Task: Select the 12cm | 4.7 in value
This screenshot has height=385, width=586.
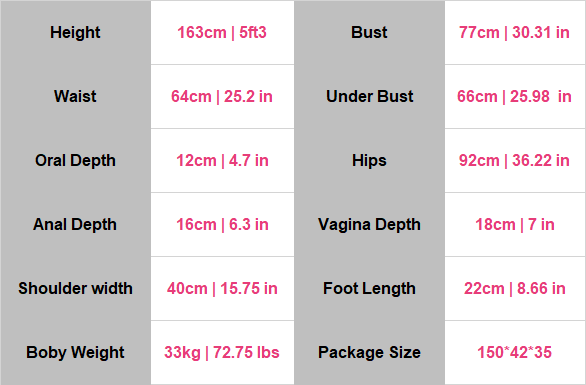Action: pyautogui.click(x=222, y=161)
